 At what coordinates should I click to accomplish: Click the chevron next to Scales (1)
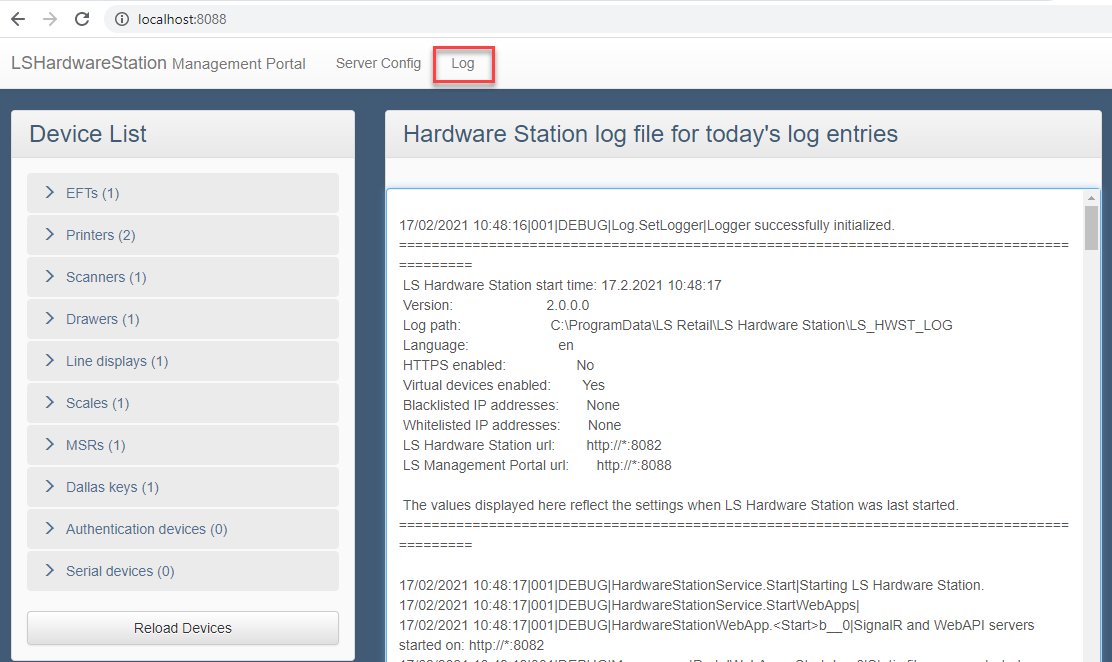pos(50,403)
